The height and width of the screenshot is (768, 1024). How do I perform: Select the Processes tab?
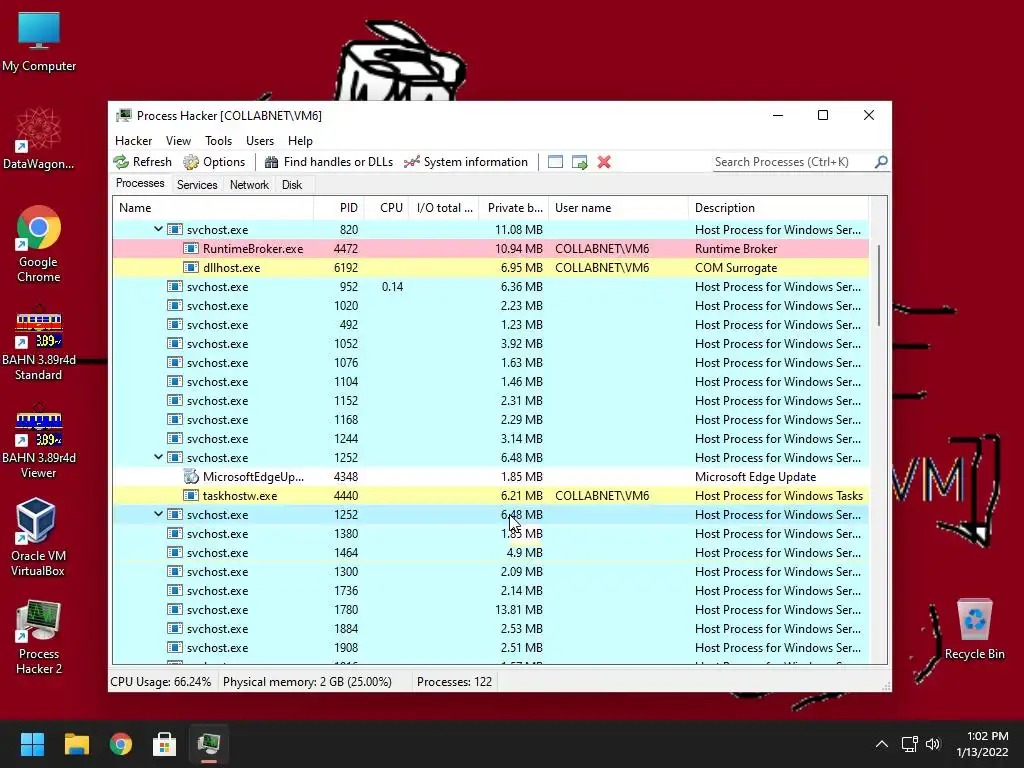140,184
